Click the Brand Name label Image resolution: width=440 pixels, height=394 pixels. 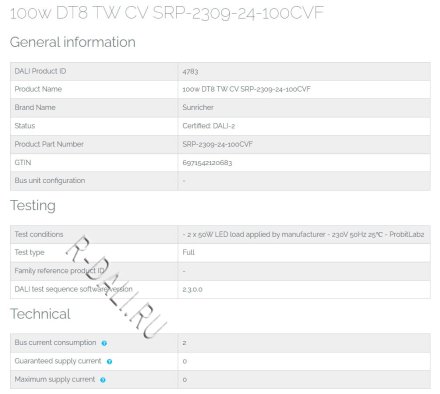point(35,107)
